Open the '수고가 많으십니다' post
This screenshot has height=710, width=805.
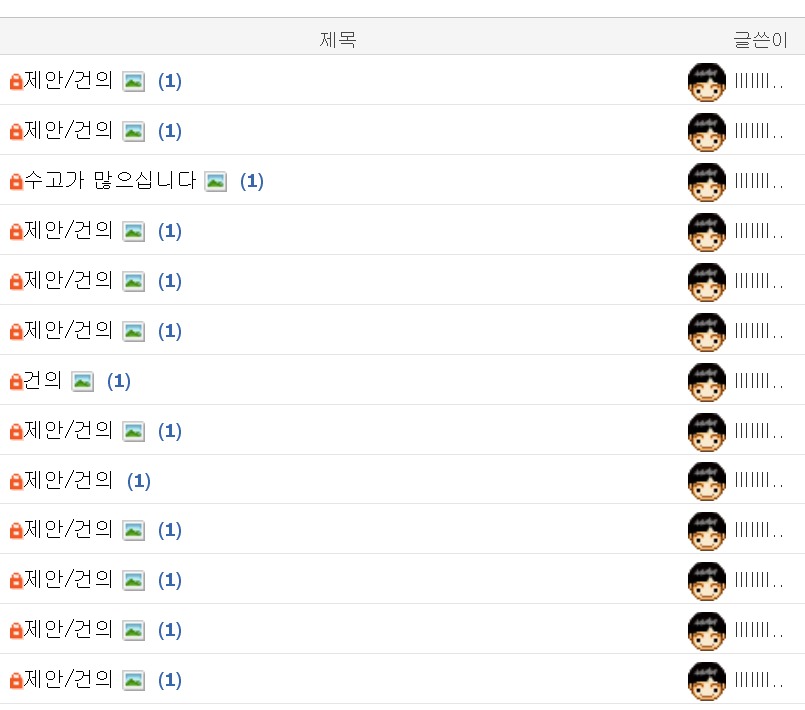[110, 180]
